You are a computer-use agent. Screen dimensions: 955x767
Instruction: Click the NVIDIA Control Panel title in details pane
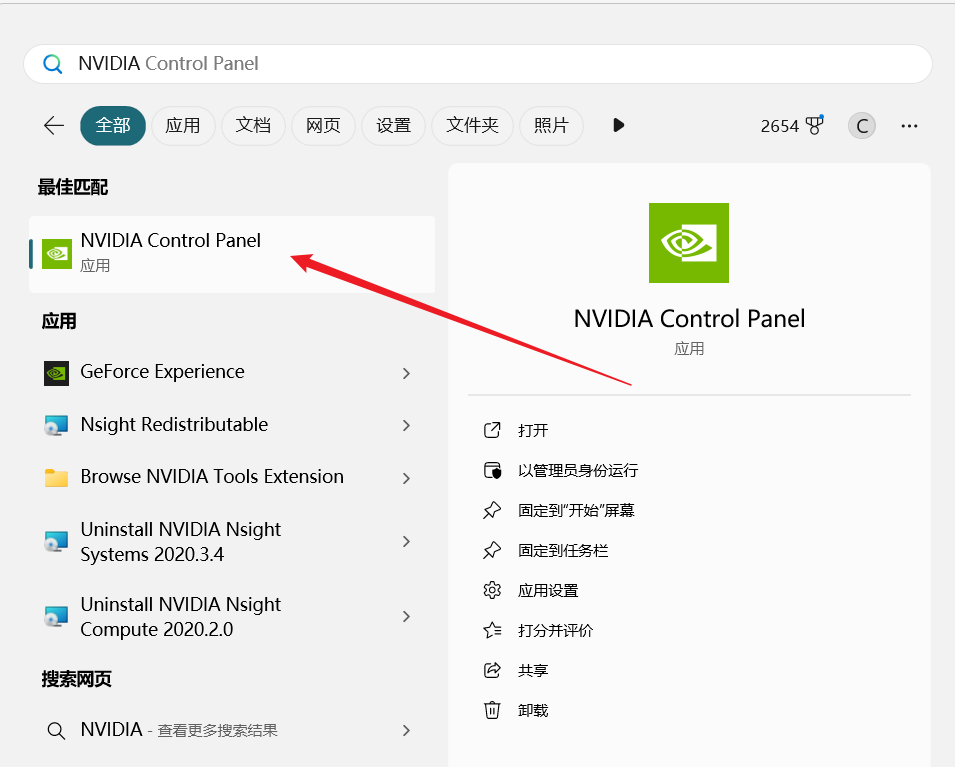pos(689,319)
